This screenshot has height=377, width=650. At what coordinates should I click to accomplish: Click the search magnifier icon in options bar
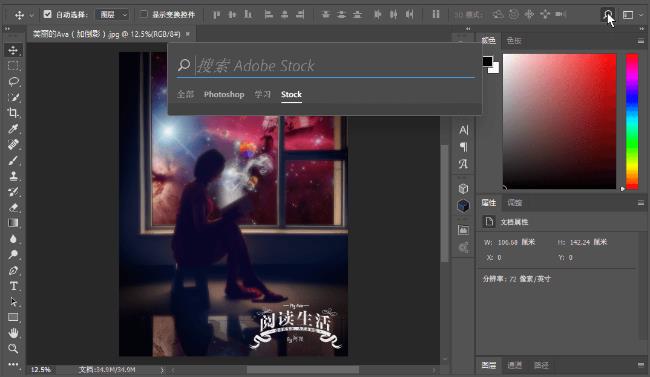[608, 15]
